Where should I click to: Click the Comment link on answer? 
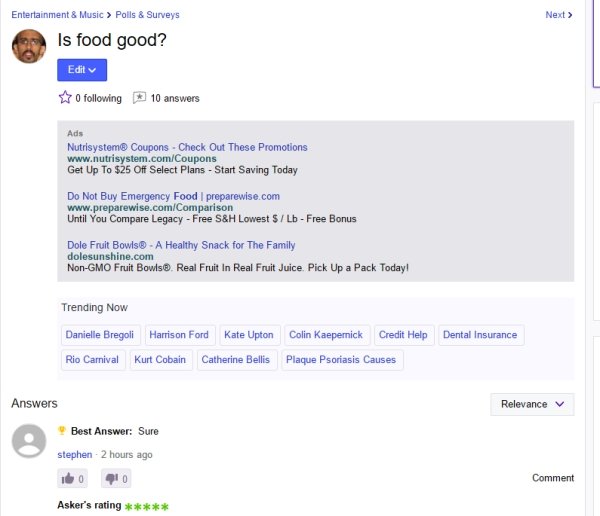tap(553, 478)
